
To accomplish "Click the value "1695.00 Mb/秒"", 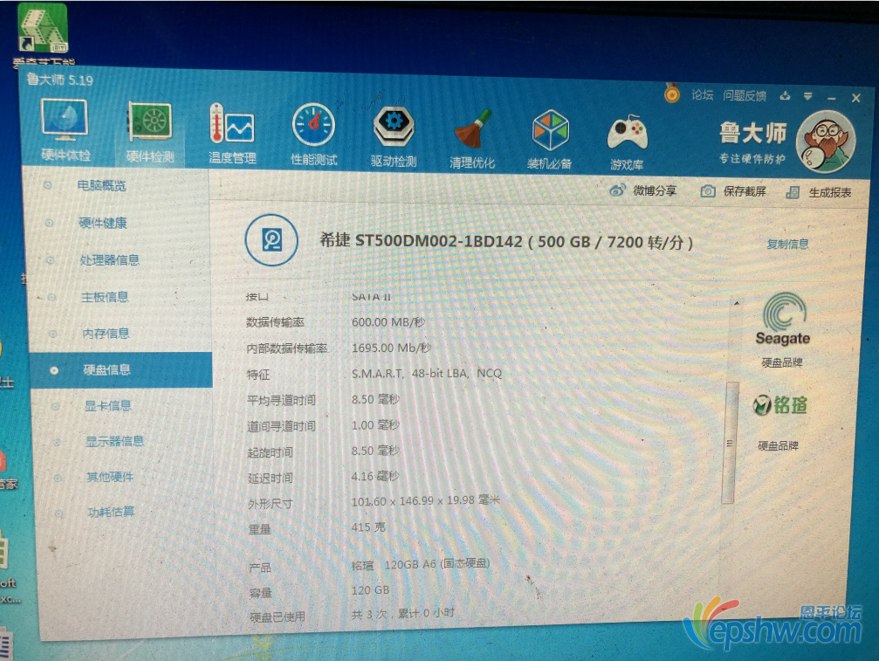I will (x=391, y=348).
